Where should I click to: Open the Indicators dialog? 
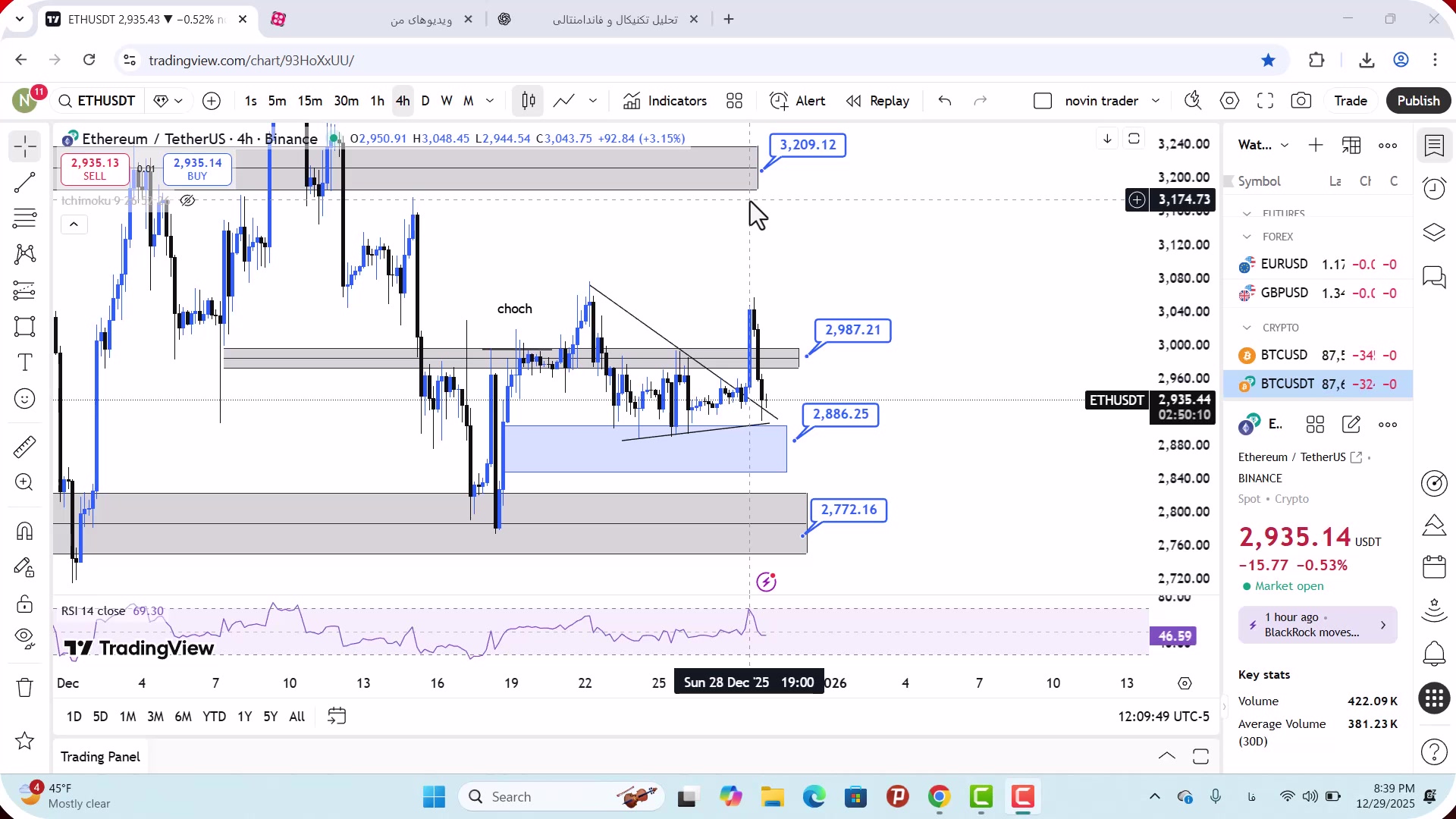[664, 101]
